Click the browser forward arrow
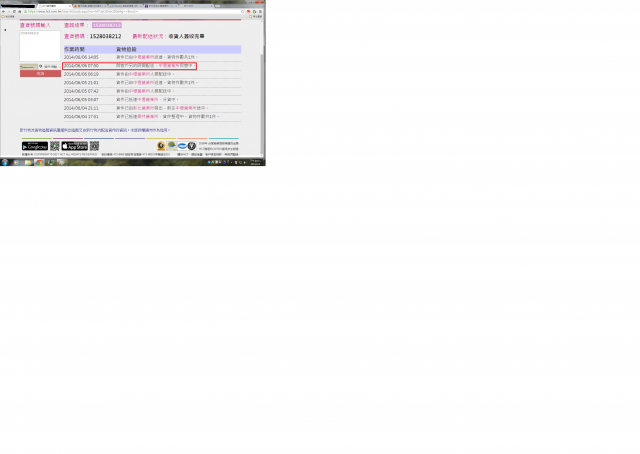 (x=9, y=11)
